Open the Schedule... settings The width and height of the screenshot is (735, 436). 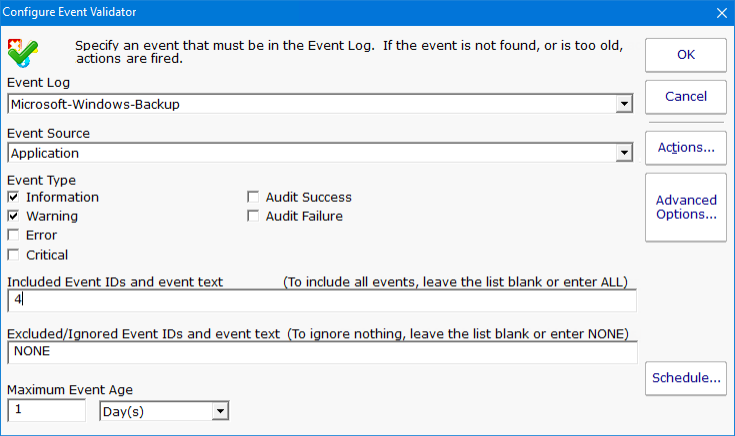685,378
